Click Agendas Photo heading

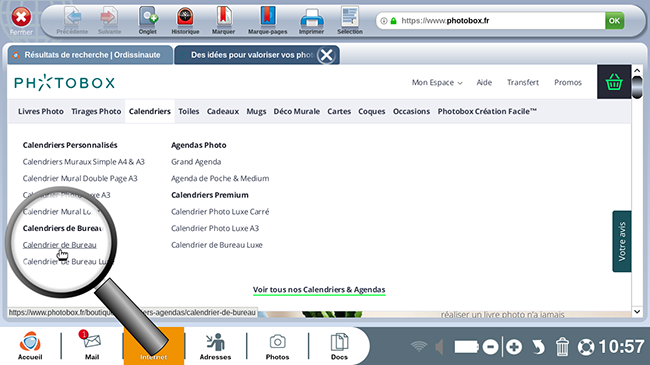pos(199,145)
